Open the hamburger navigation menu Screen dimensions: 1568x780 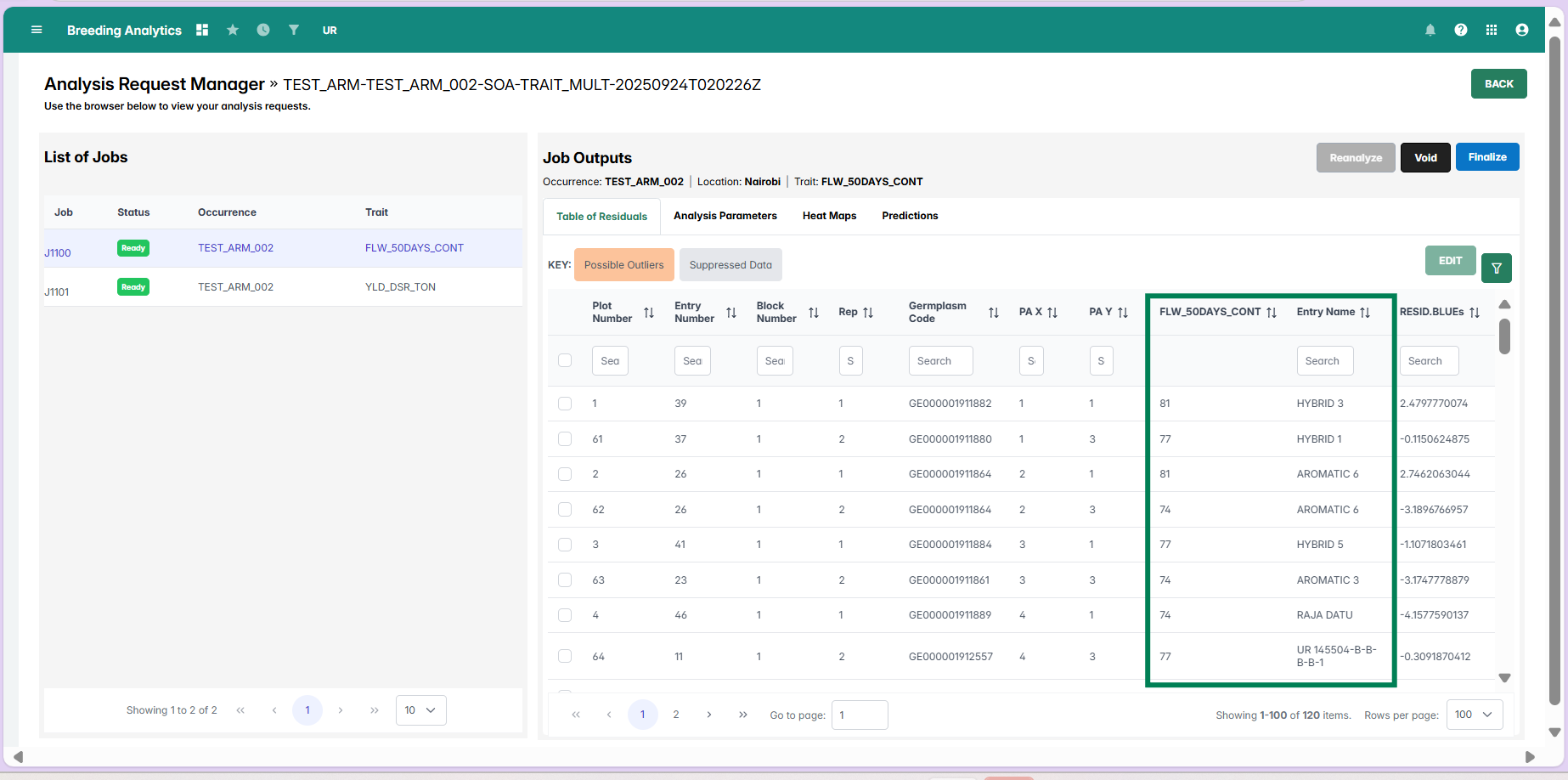[37, 30]
